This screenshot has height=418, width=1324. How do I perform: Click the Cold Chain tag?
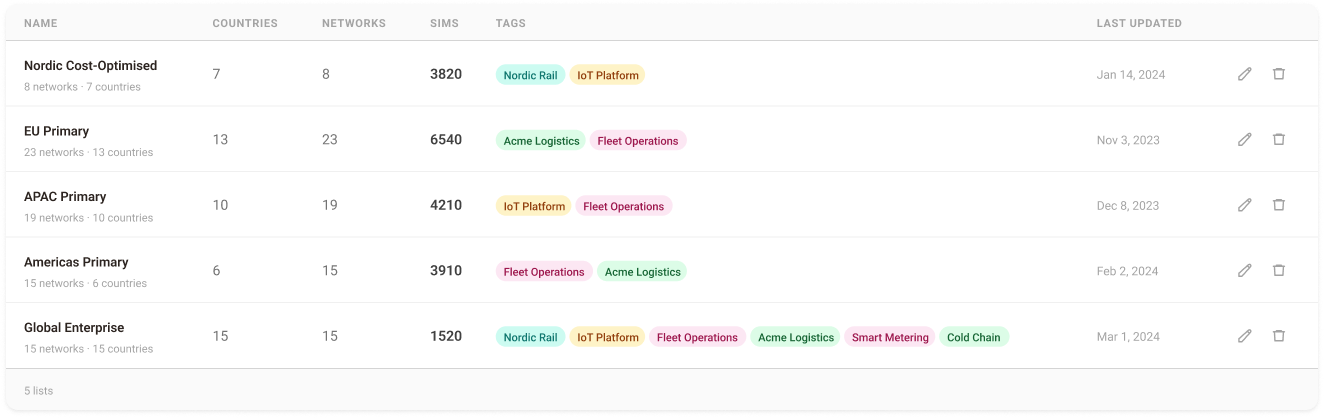pyautogui.click(x=973, y=337)
